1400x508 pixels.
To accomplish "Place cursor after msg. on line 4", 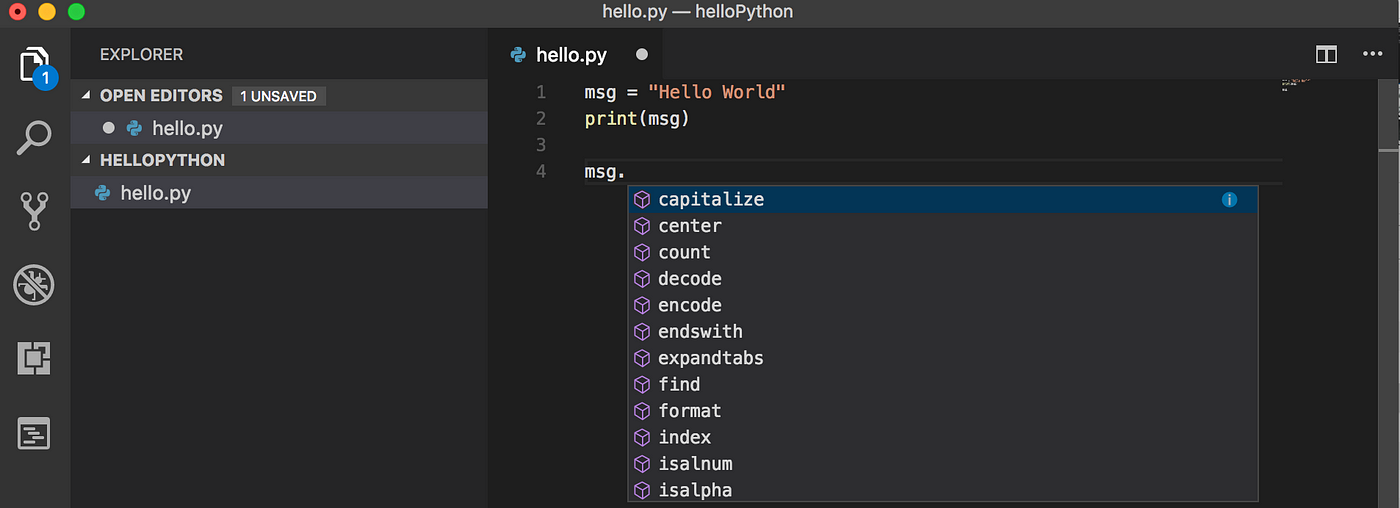I will pos(627,172).
